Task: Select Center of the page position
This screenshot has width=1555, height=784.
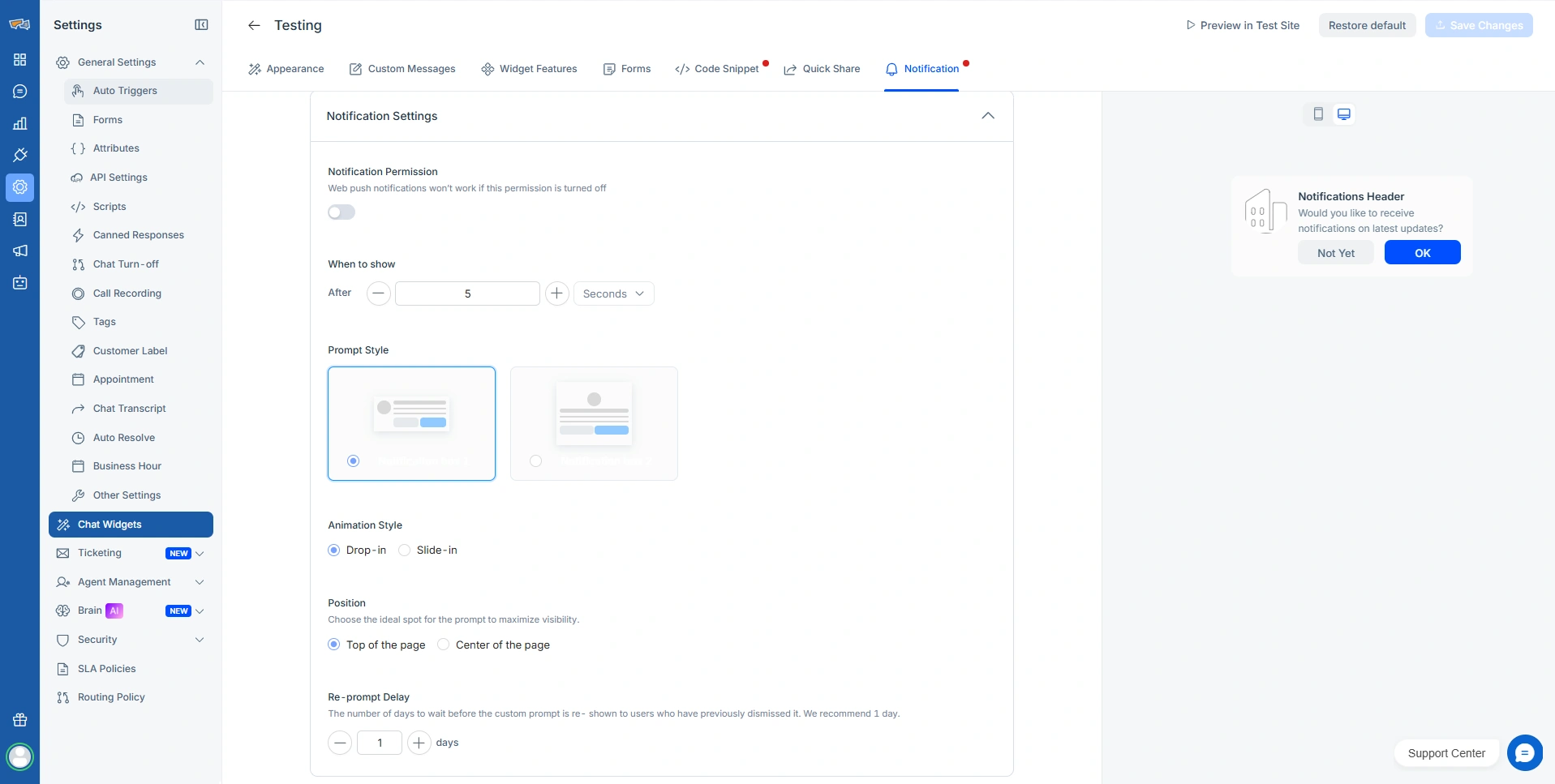Action: [x=444, y=645]
